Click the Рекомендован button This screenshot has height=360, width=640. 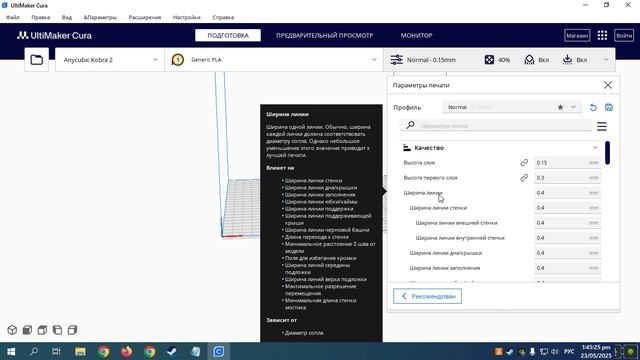[x=427, y=296]
